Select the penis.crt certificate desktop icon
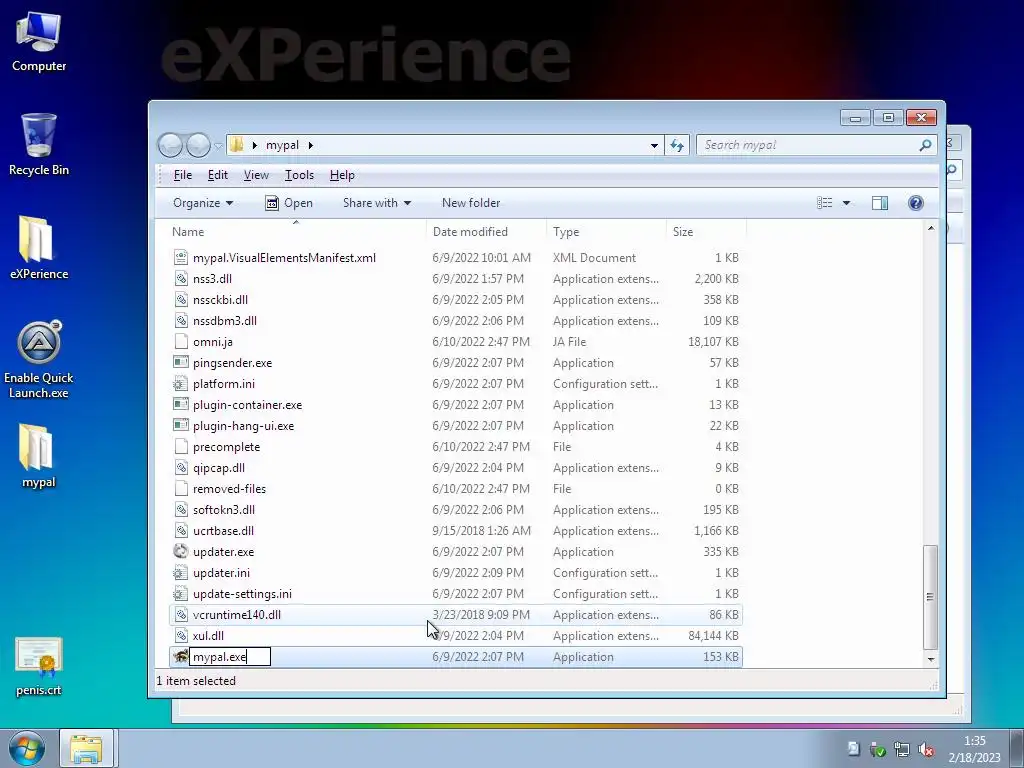Viewport: 1024px width, 768px height. (x=39, y=666)
